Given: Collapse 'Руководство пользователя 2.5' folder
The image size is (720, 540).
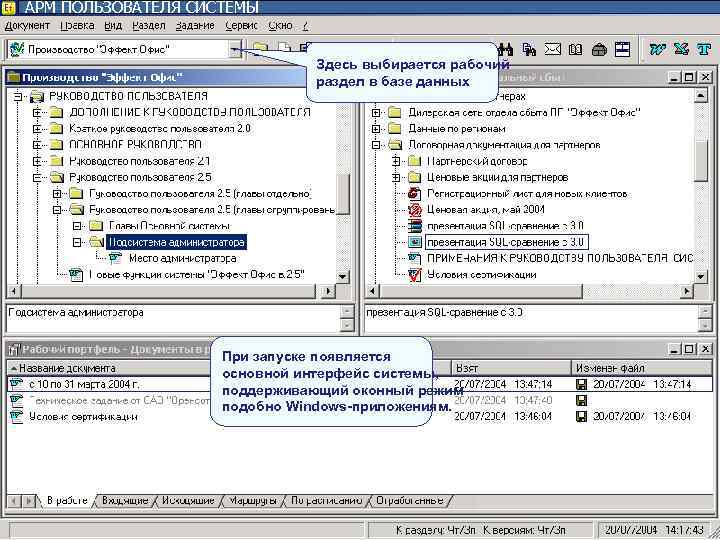Looking at the screenshot, I should tap(38, 177).
